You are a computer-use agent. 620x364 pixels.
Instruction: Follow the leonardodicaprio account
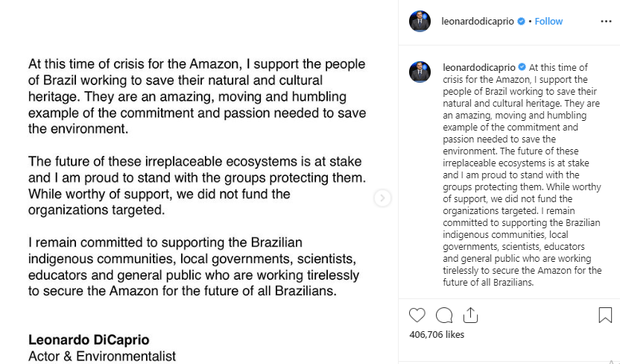pos(548,21)
